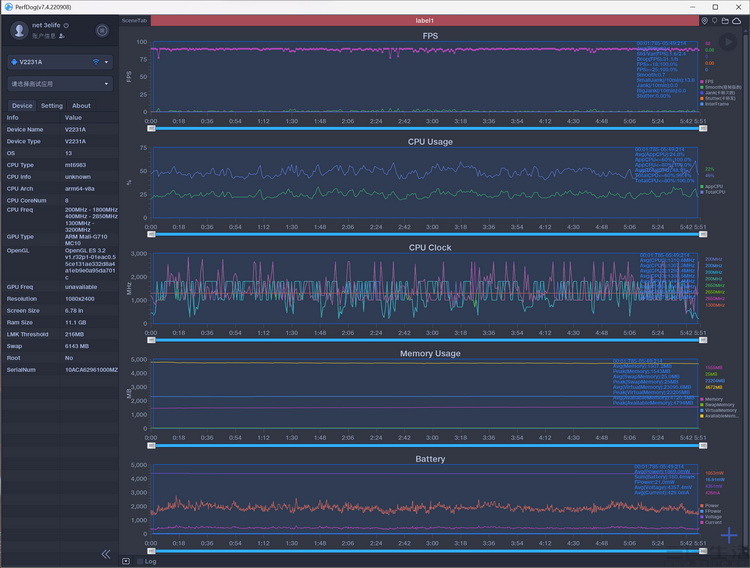Toggle Jank series in FPS legend
Screen dimensions: 750x568
718,93
